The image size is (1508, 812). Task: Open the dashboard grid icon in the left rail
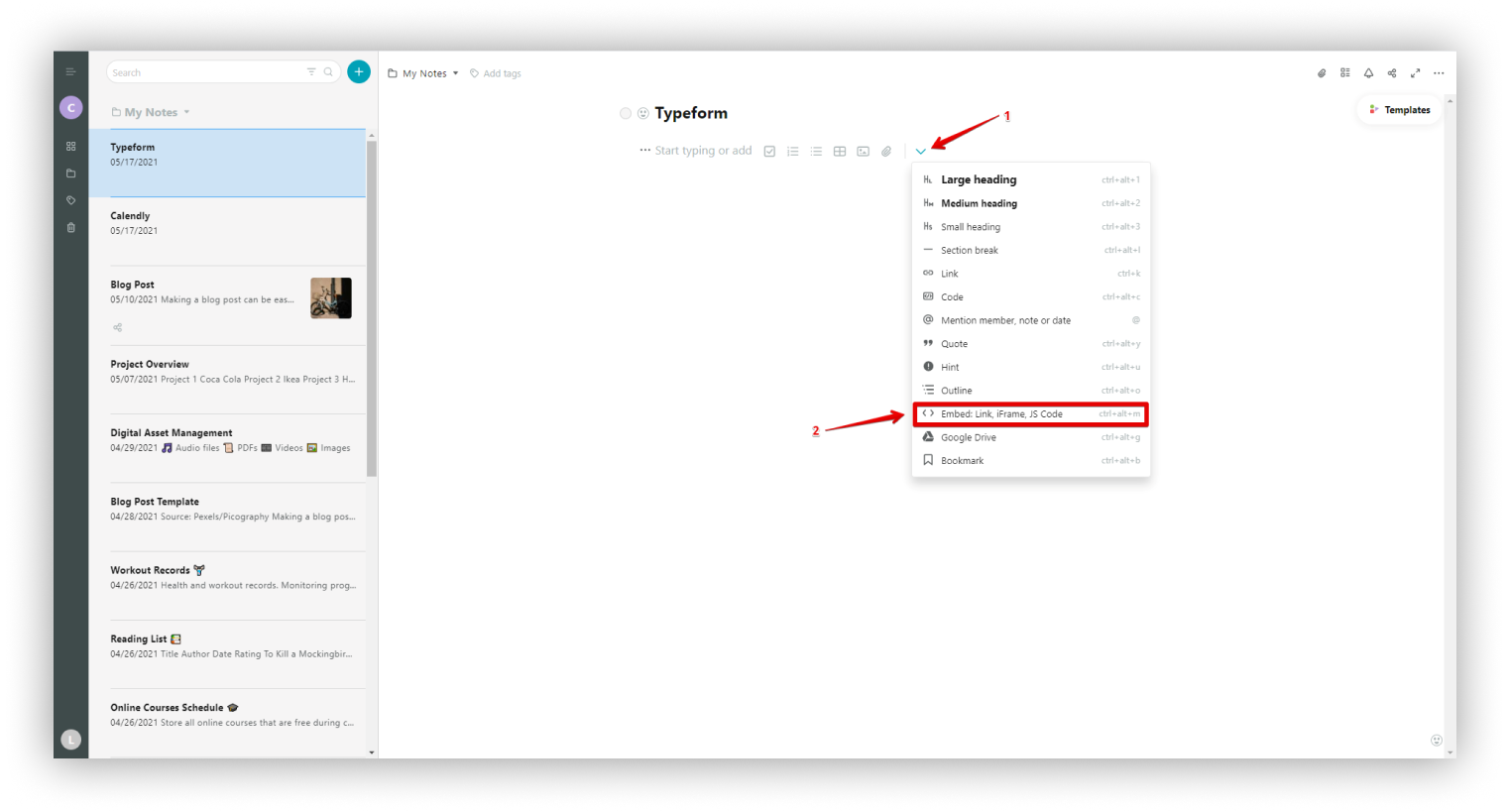[70, 147]
